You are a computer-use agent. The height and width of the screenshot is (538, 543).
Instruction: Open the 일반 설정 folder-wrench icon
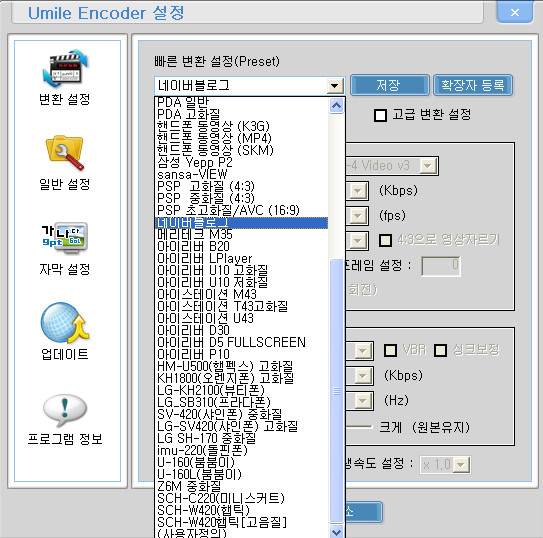click(65, 153)
